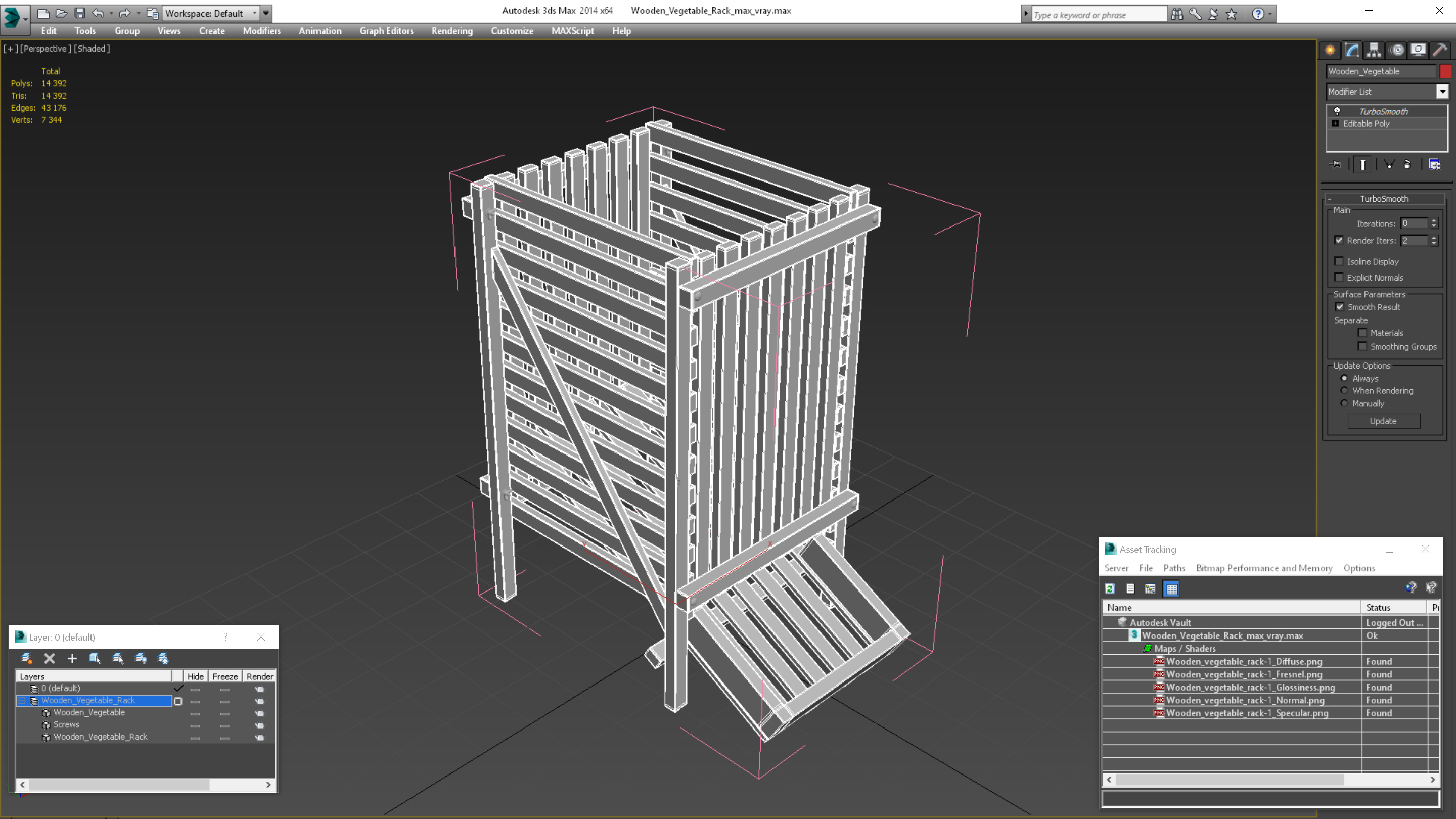This screenshot has height=819, width=1456.
Task: Select the Manually update radio button
Action: click(1344, 403)
